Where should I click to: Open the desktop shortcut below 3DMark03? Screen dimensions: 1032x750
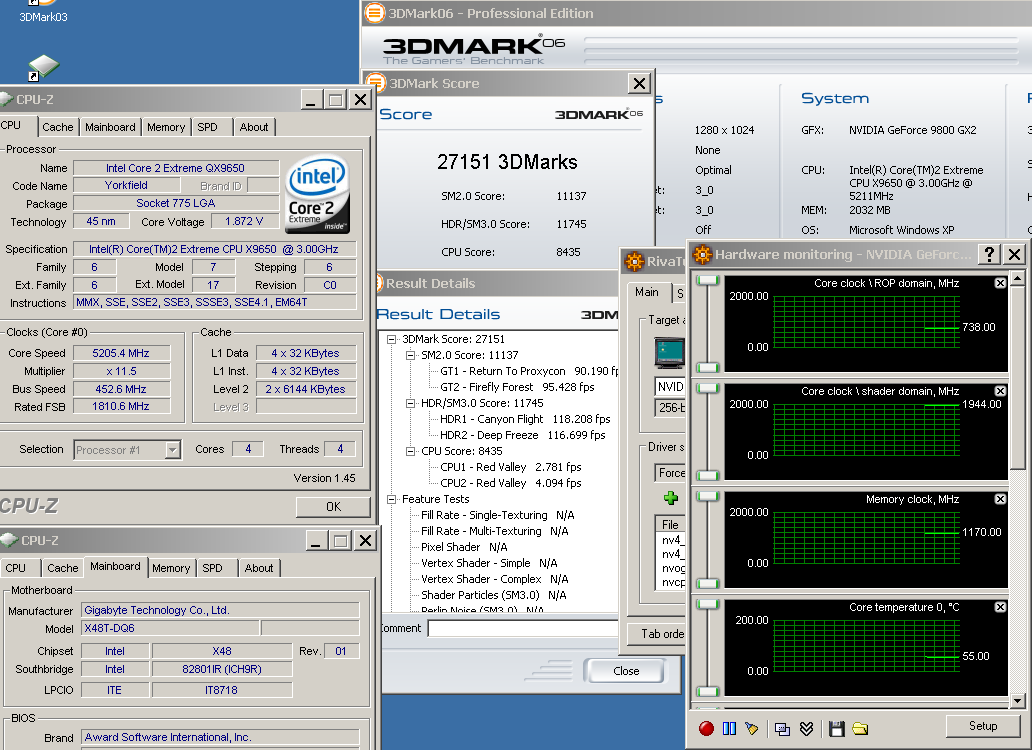pos(43,68)
